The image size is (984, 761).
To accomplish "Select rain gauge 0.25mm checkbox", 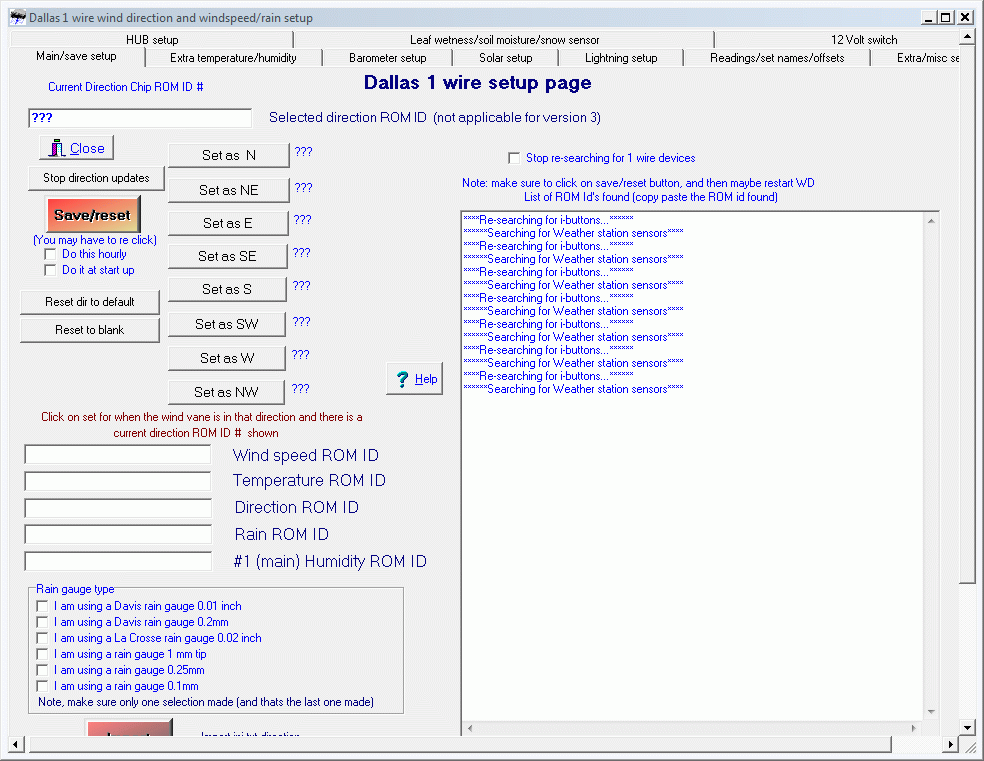I will coord(42,670).
